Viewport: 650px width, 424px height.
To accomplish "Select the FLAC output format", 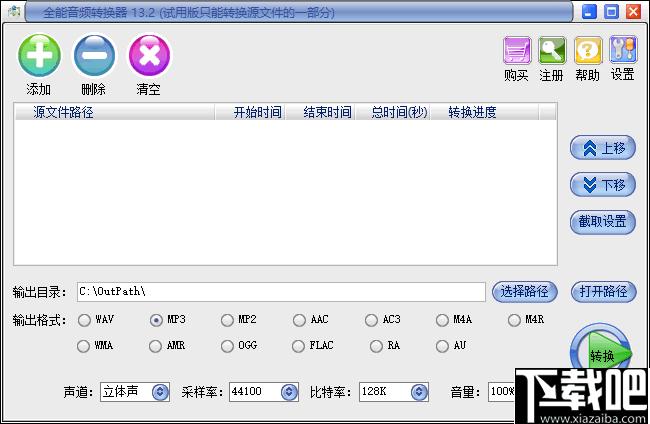I will pyautogui.click(x=298, y=346).
